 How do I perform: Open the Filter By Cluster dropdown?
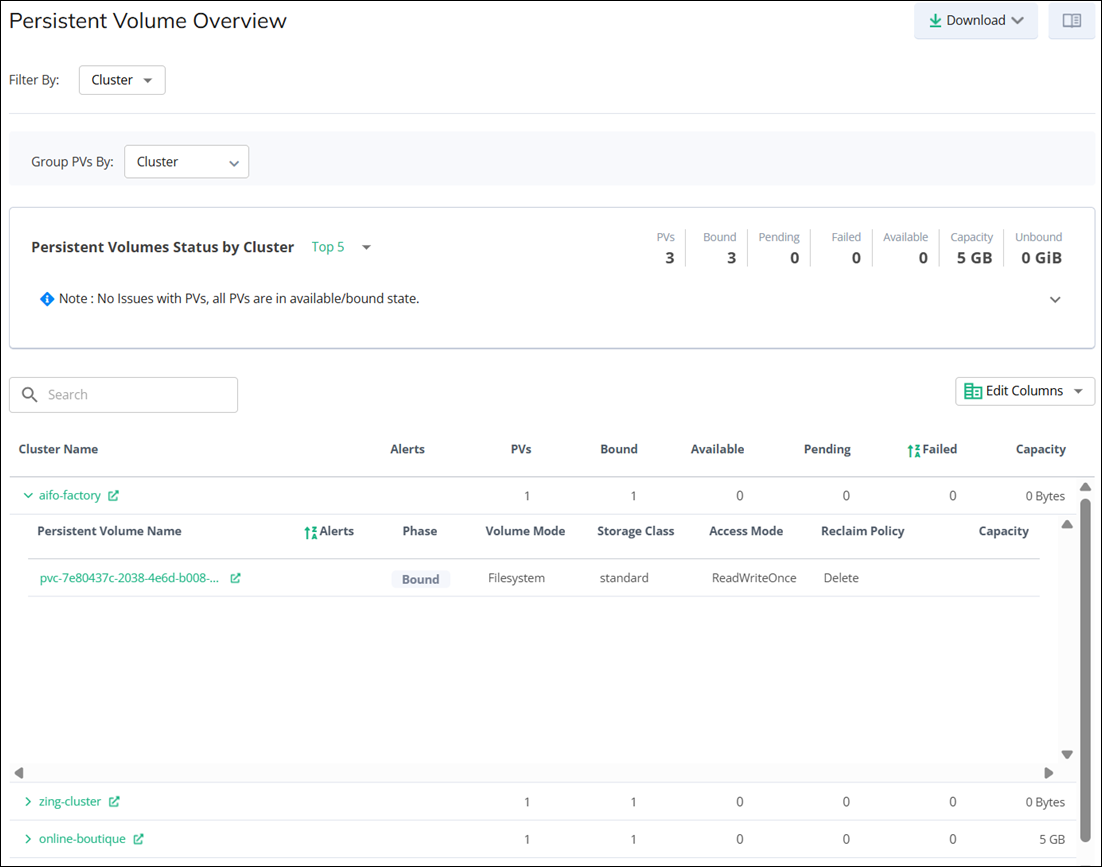tap(122, 80)
